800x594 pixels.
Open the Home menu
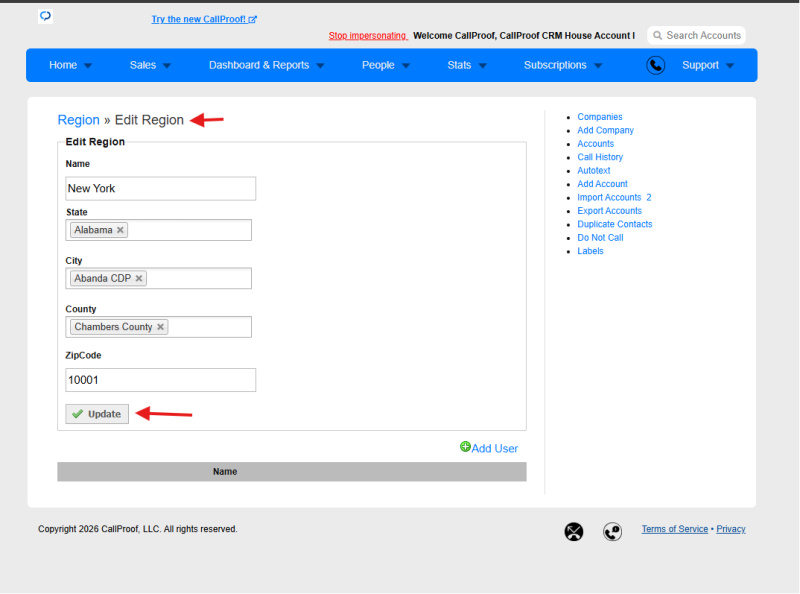pos(63,65)
